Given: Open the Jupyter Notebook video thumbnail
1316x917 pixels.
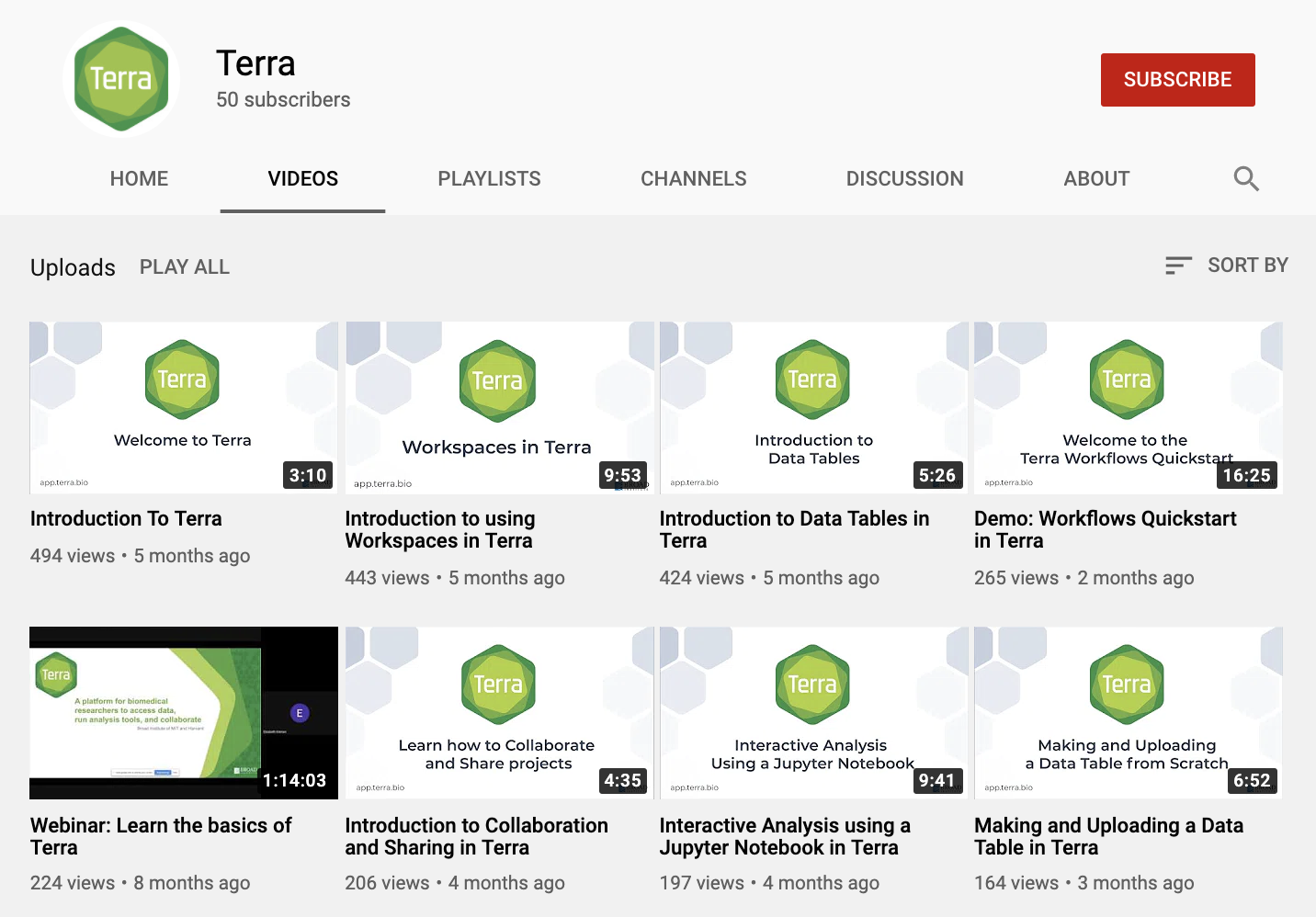Looking at the screenshot, I should tap(814, 713).
